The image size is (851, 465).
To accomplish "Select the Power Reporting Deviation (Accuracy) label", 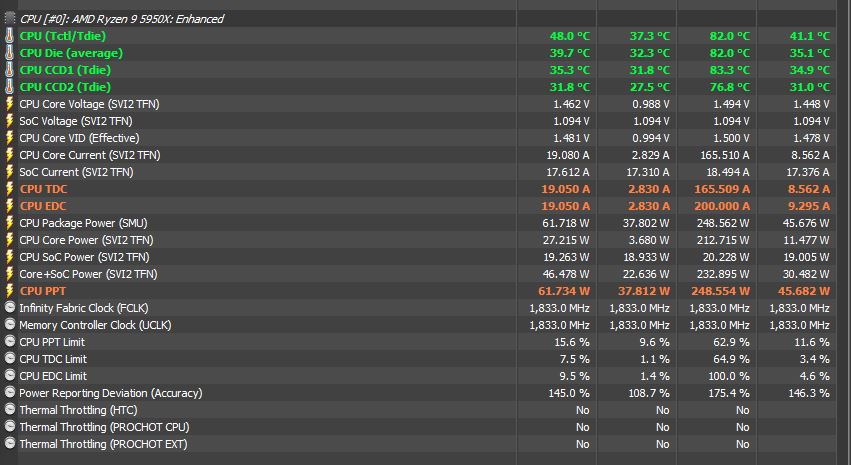I will (x=108, y=393).
